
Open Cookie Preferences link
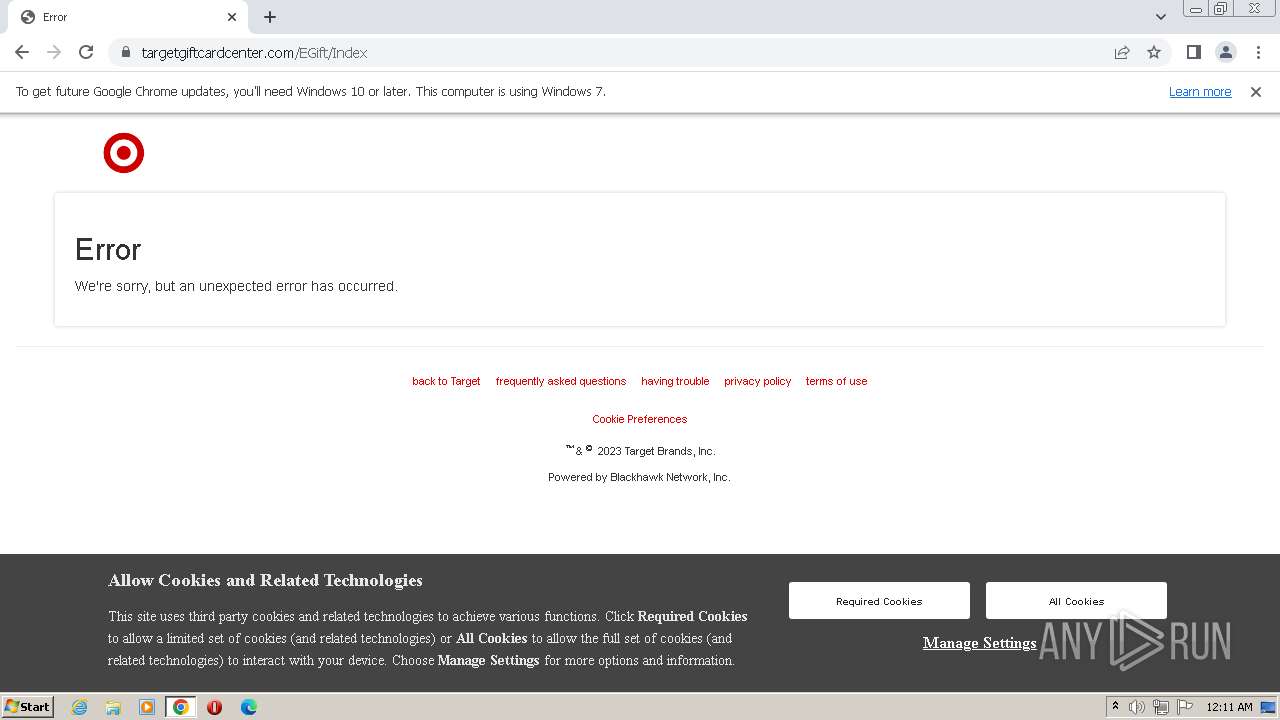point(640,419)
